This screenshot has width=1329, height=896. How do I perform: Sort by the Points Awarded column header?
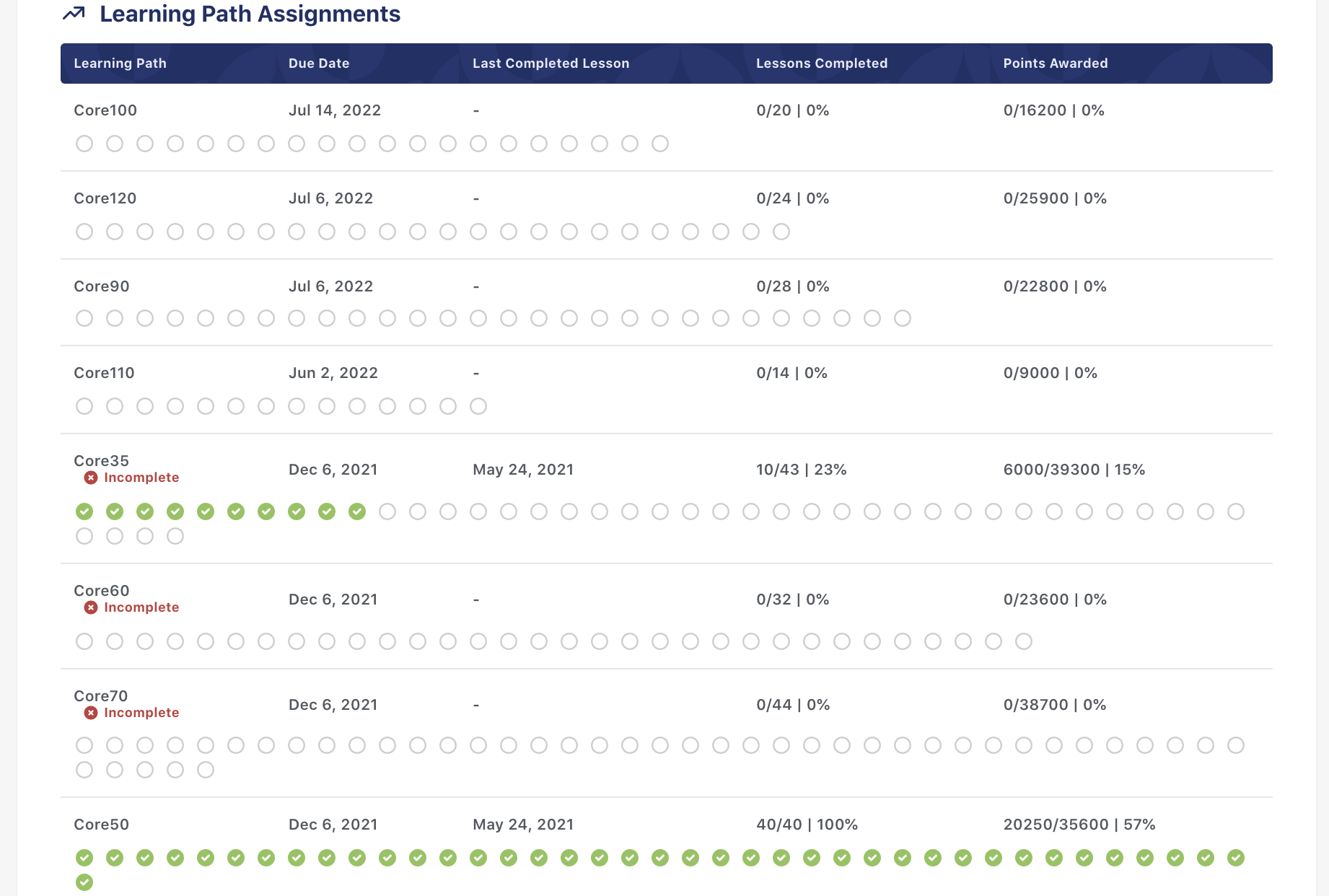[1055, 63]
